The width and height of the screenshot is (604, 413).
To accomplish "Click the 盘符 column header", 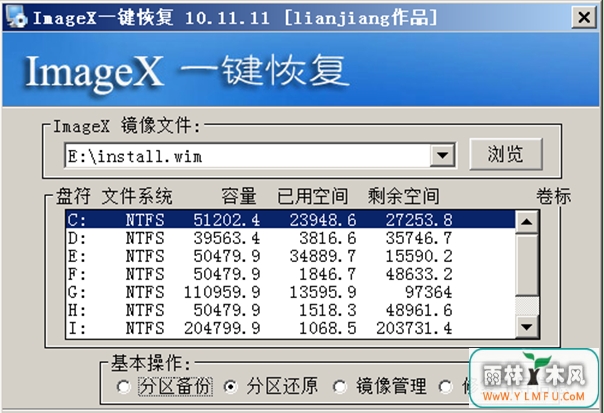I will 73,196.
